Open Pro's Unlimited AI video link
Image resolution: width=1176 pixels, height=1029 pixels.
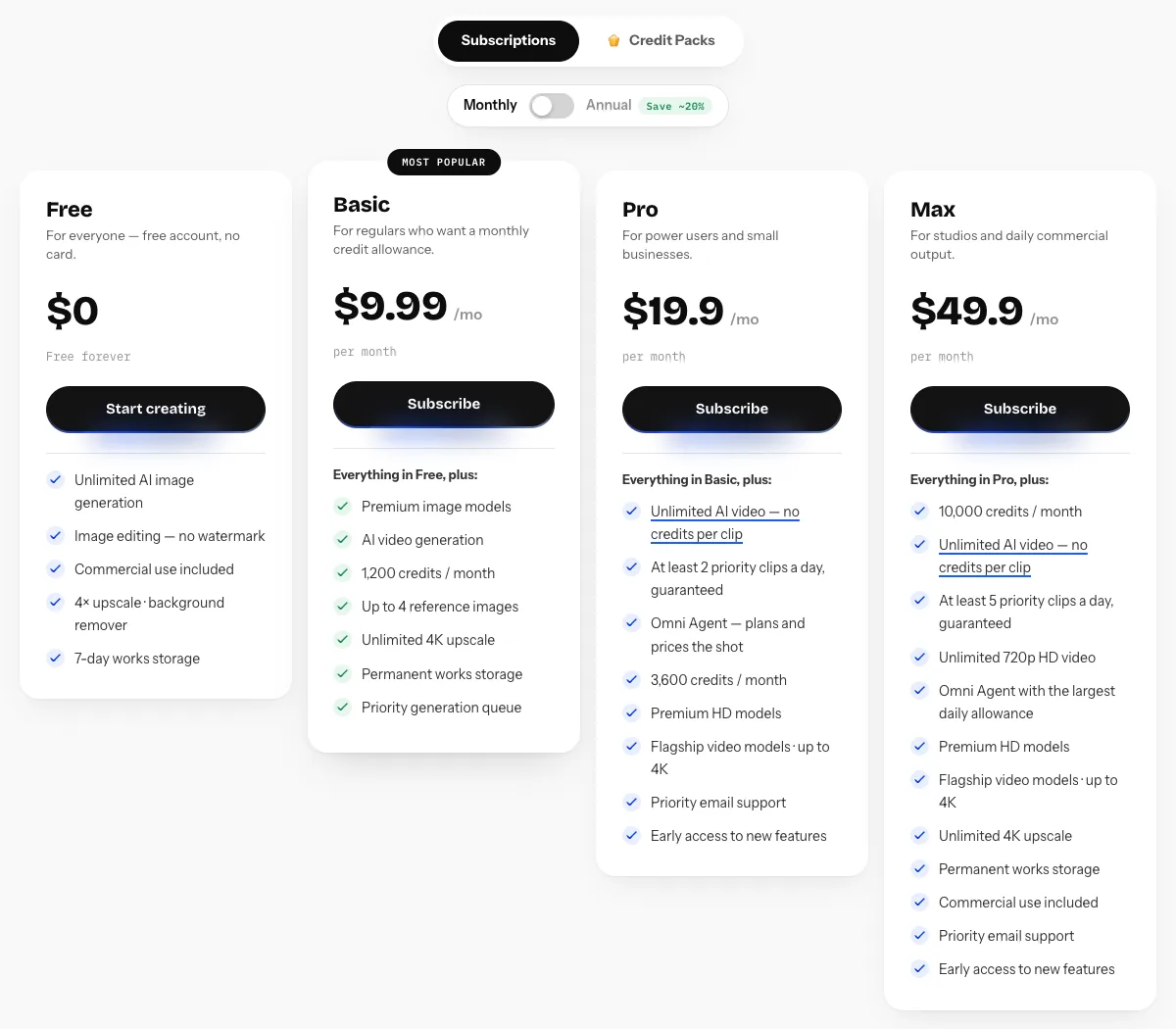(x=725, y=523)
